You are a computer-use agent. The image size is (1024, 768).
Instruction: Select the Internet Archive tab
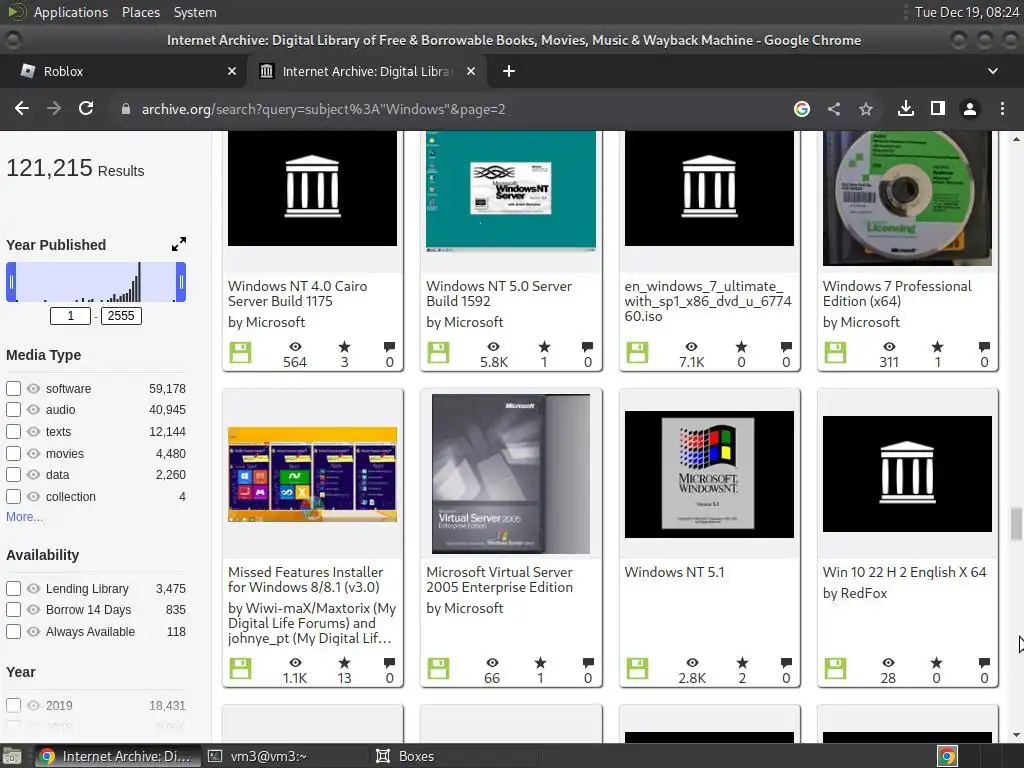[366, 71]
